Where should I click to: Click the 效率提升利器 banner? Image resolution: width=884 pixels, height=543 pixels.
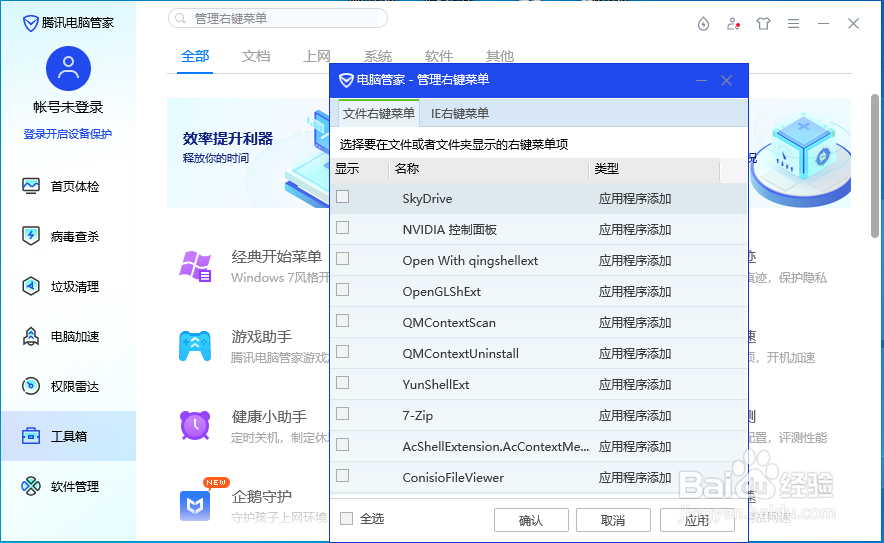(248, 153)
